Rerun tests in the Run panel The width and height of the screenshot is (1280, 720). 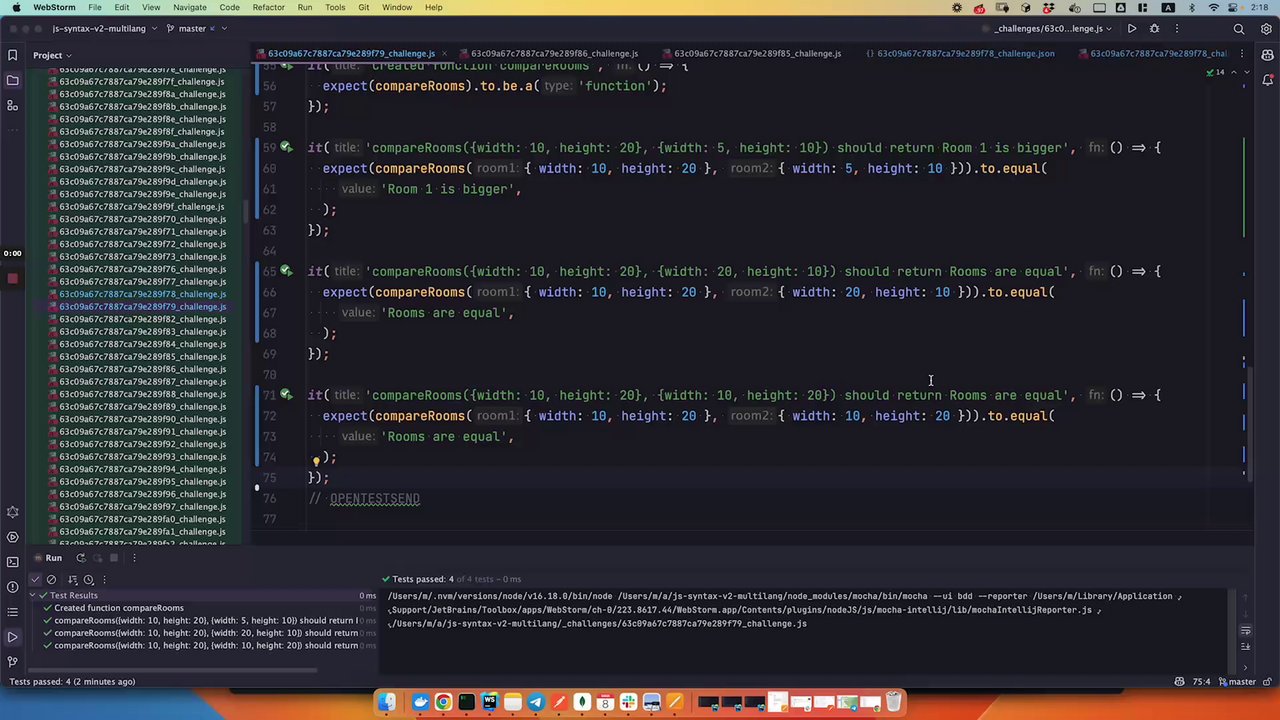click(x=81, y=558)
